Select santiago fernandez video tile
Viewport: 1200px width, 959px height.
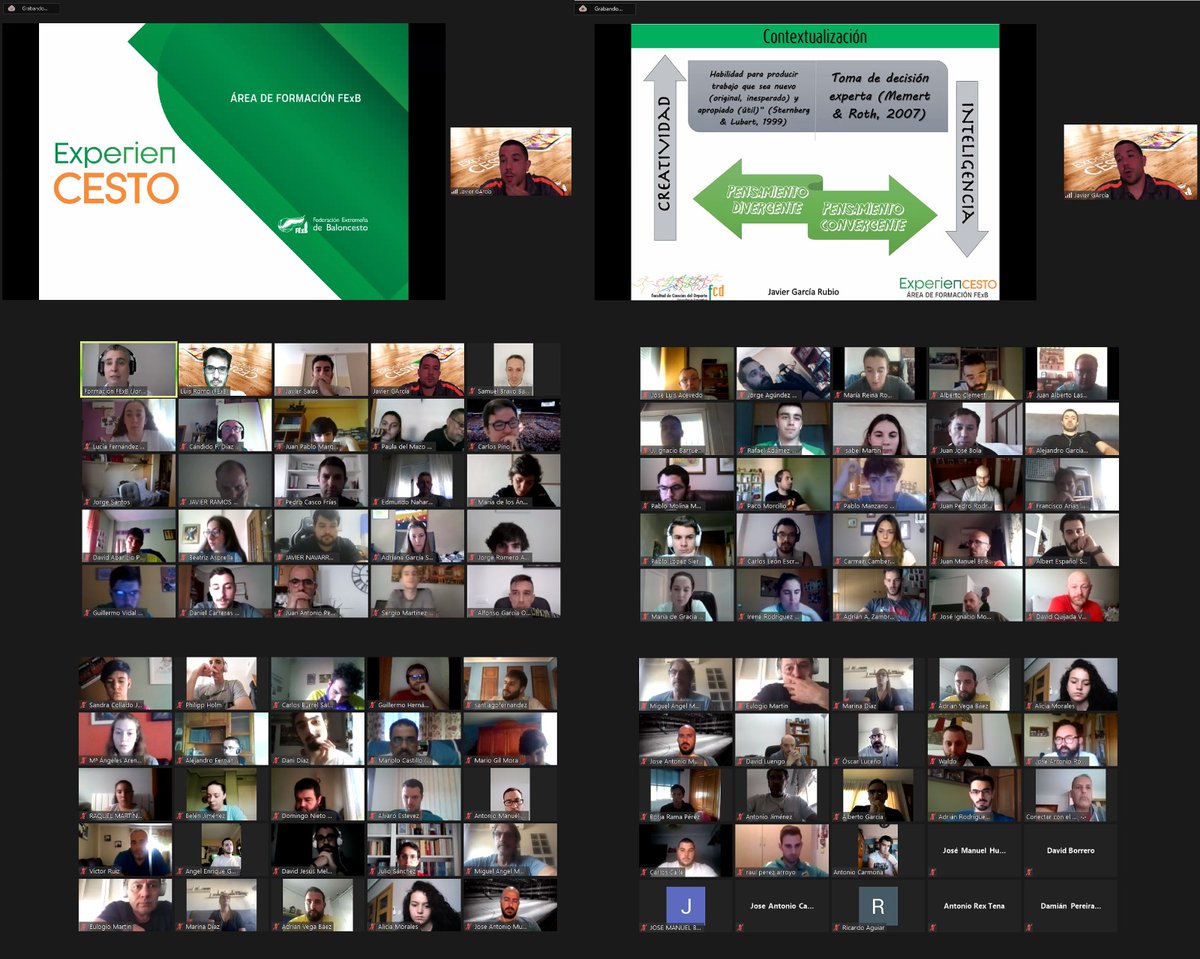click(x=510, y=683)
